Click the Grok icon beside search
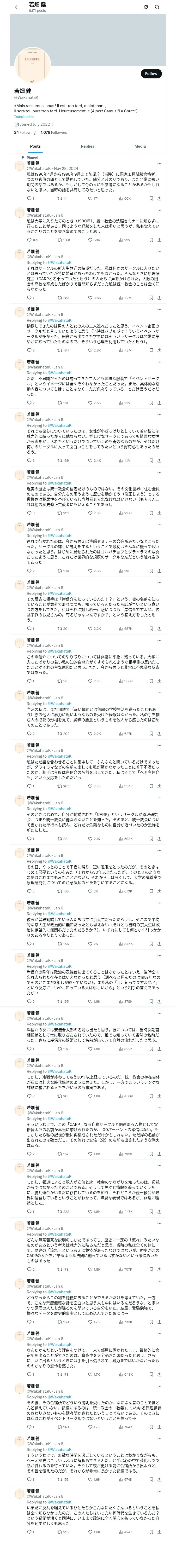The width and height of the screenshot is (176, 1568). pos(146,7)
